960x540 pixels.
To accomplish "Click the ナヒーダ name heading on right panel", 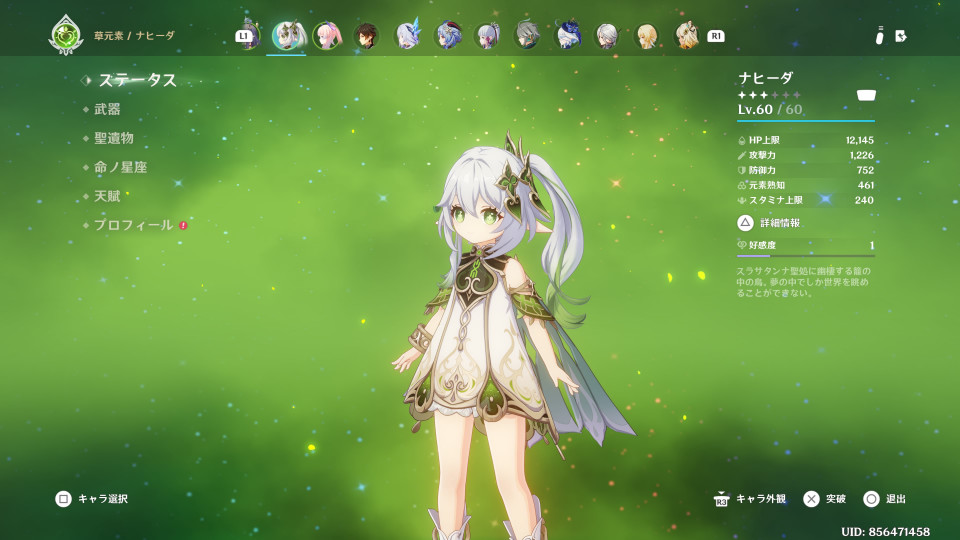I will [765, 78].
